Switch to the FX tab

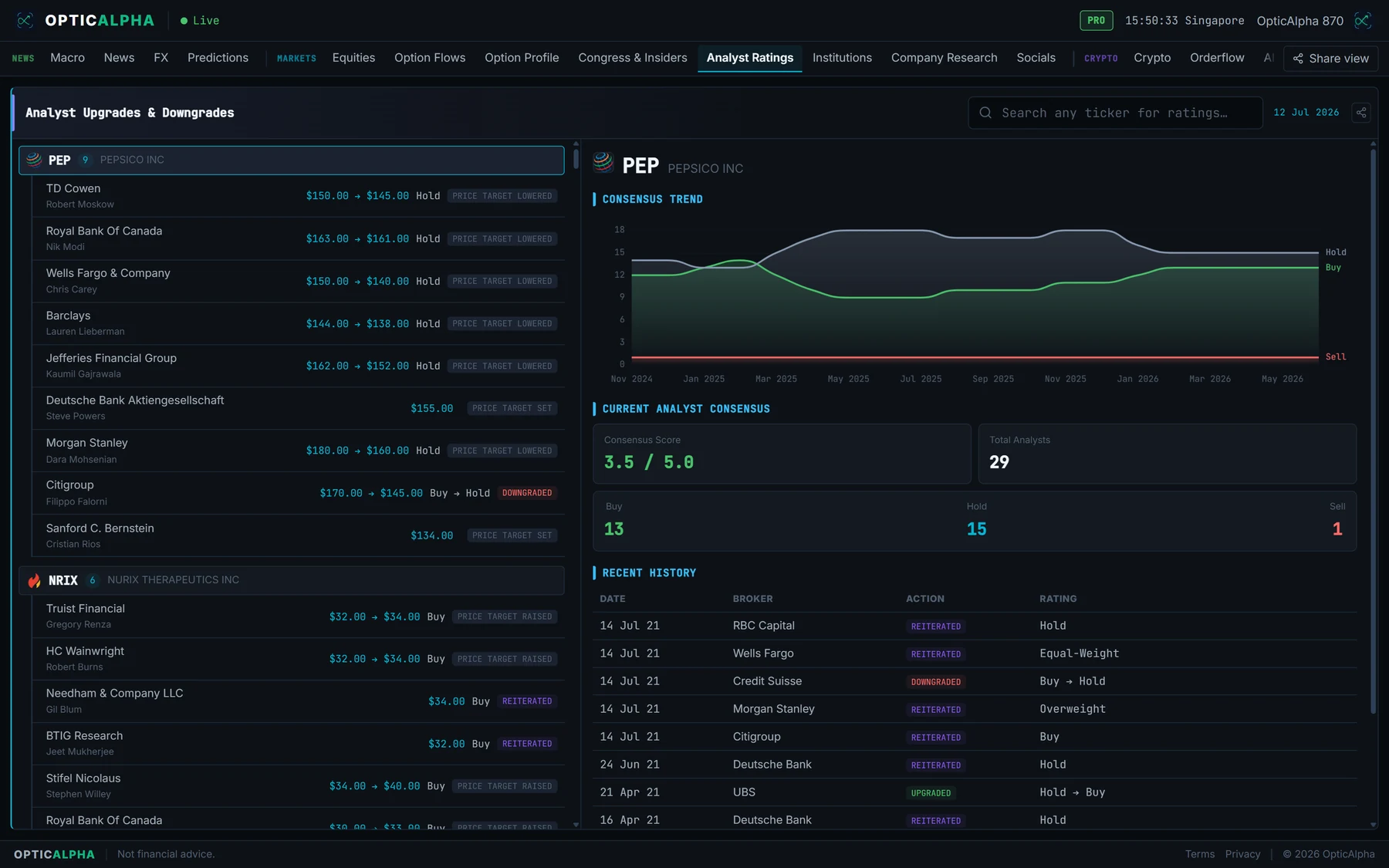[x=161, y=58]
